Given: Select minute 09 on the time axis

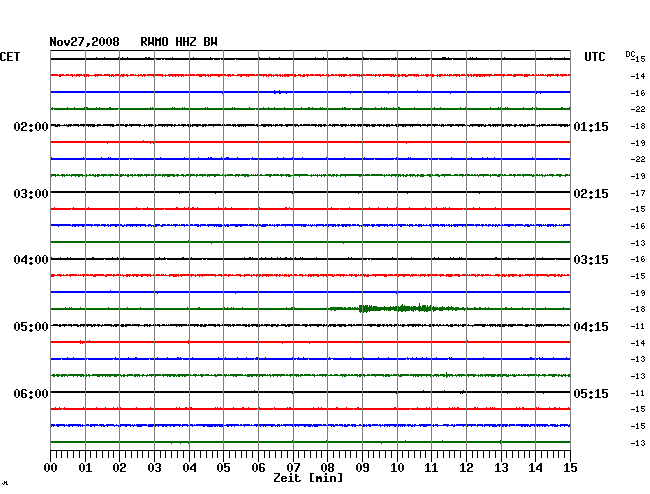Looking at the screenshot, I should [x=362, y=467].
